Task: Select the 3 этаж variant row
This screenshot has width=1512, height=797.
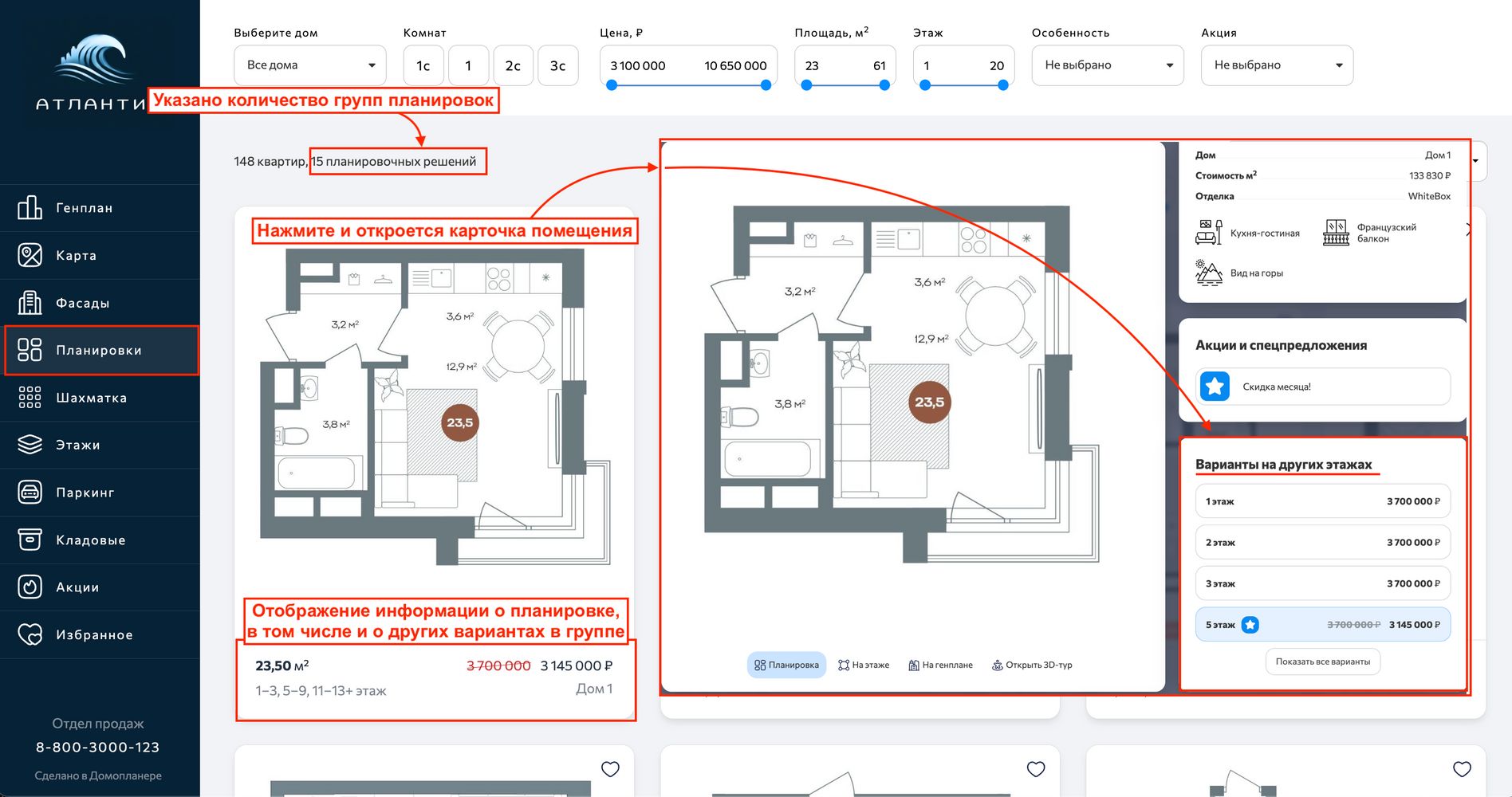Action: click(x=1323, y=583)
